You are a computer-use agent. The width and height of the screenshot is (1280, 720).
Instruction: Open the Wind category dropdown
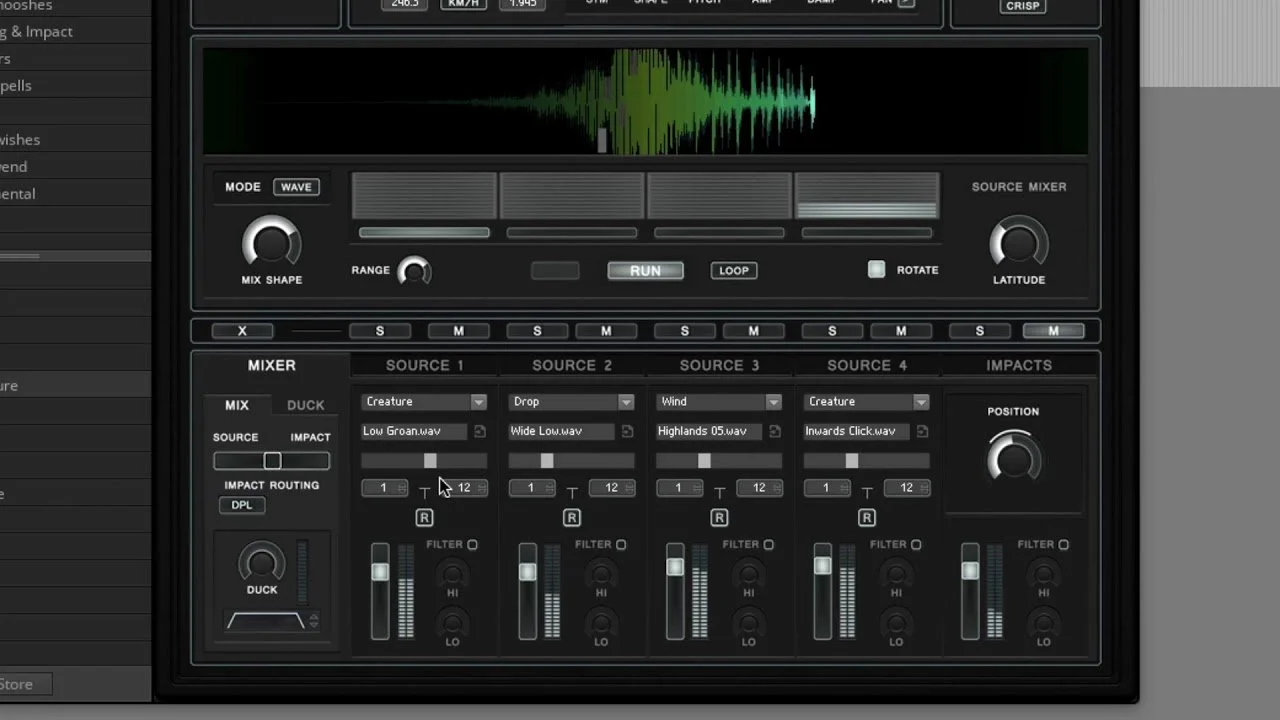[x=719, y=402]
